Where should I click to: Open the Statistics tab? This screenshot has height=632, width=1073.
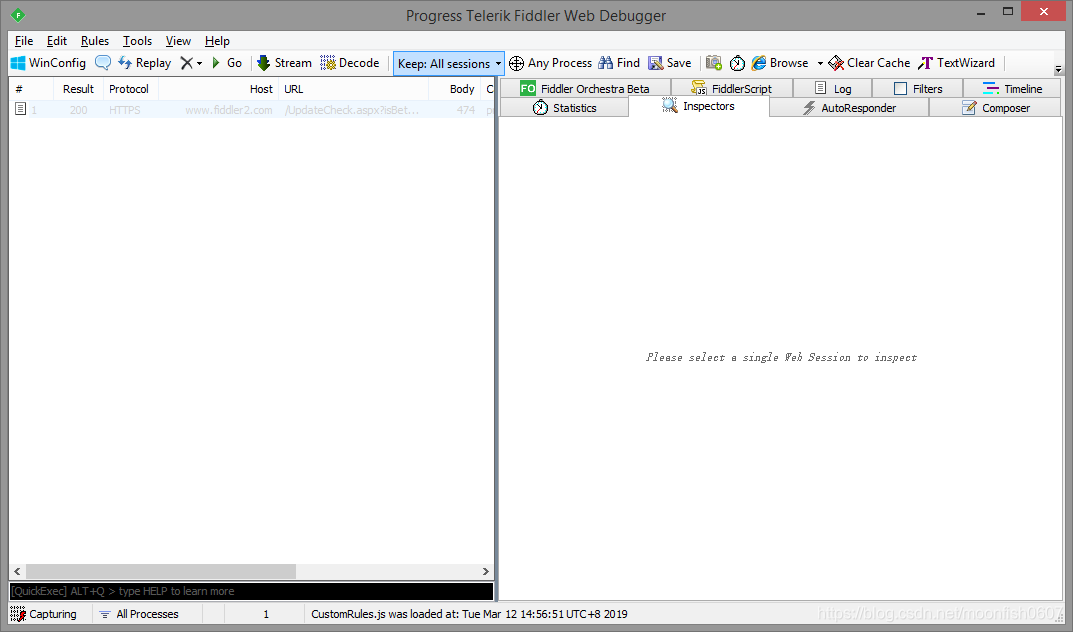[565, 107]
